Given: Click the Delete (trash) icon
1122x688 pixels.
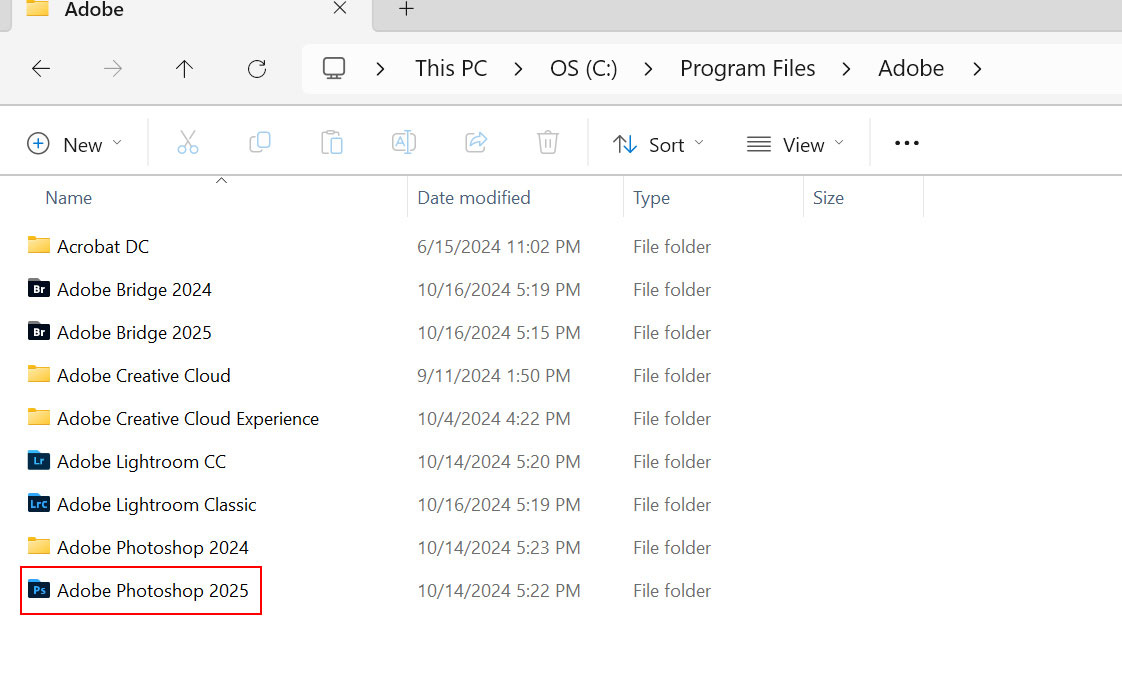Looking at the screenshot, I should (x=547, y=142).
